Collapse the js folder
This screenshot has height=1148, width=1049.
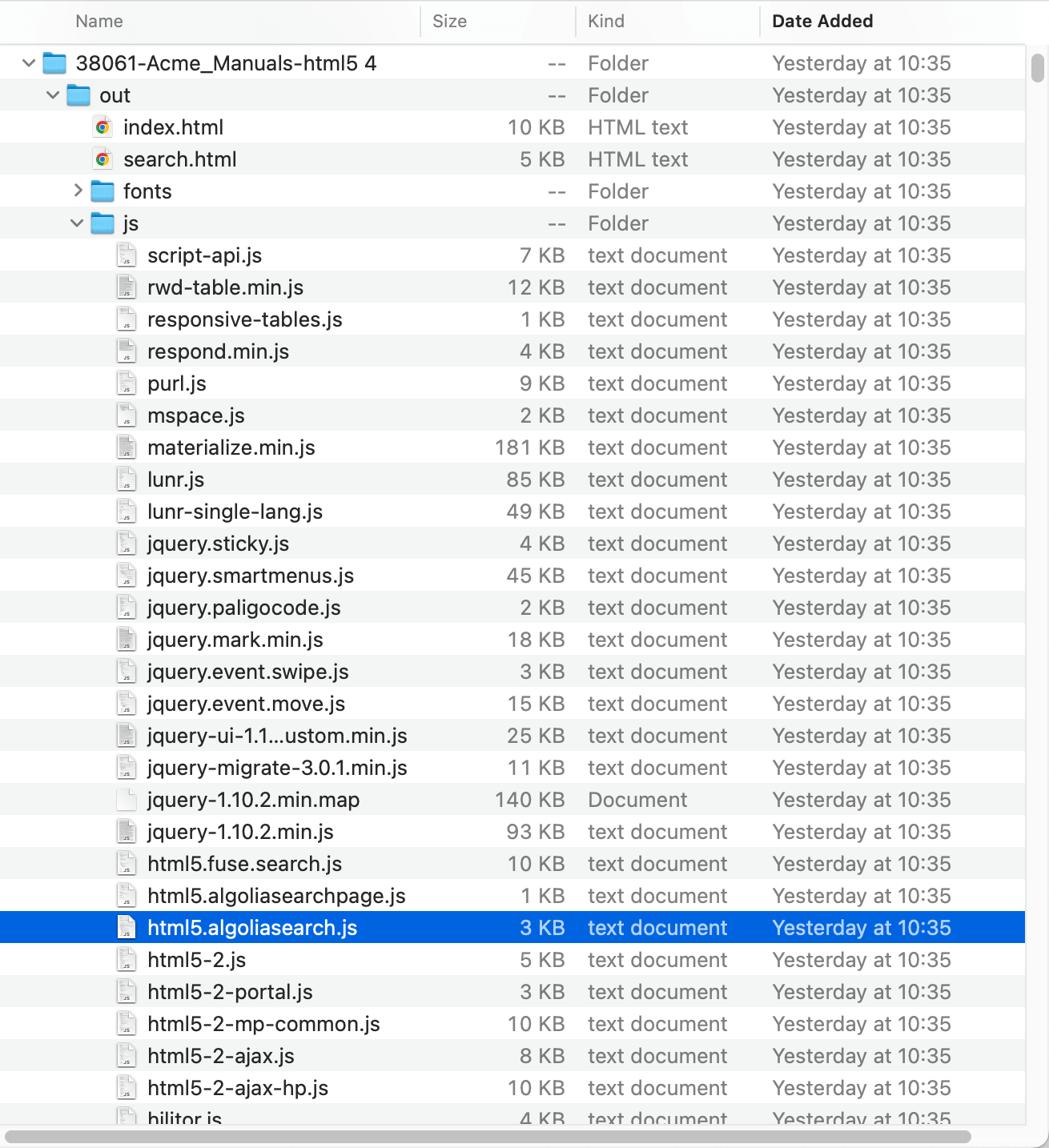[x=77, y=223]
